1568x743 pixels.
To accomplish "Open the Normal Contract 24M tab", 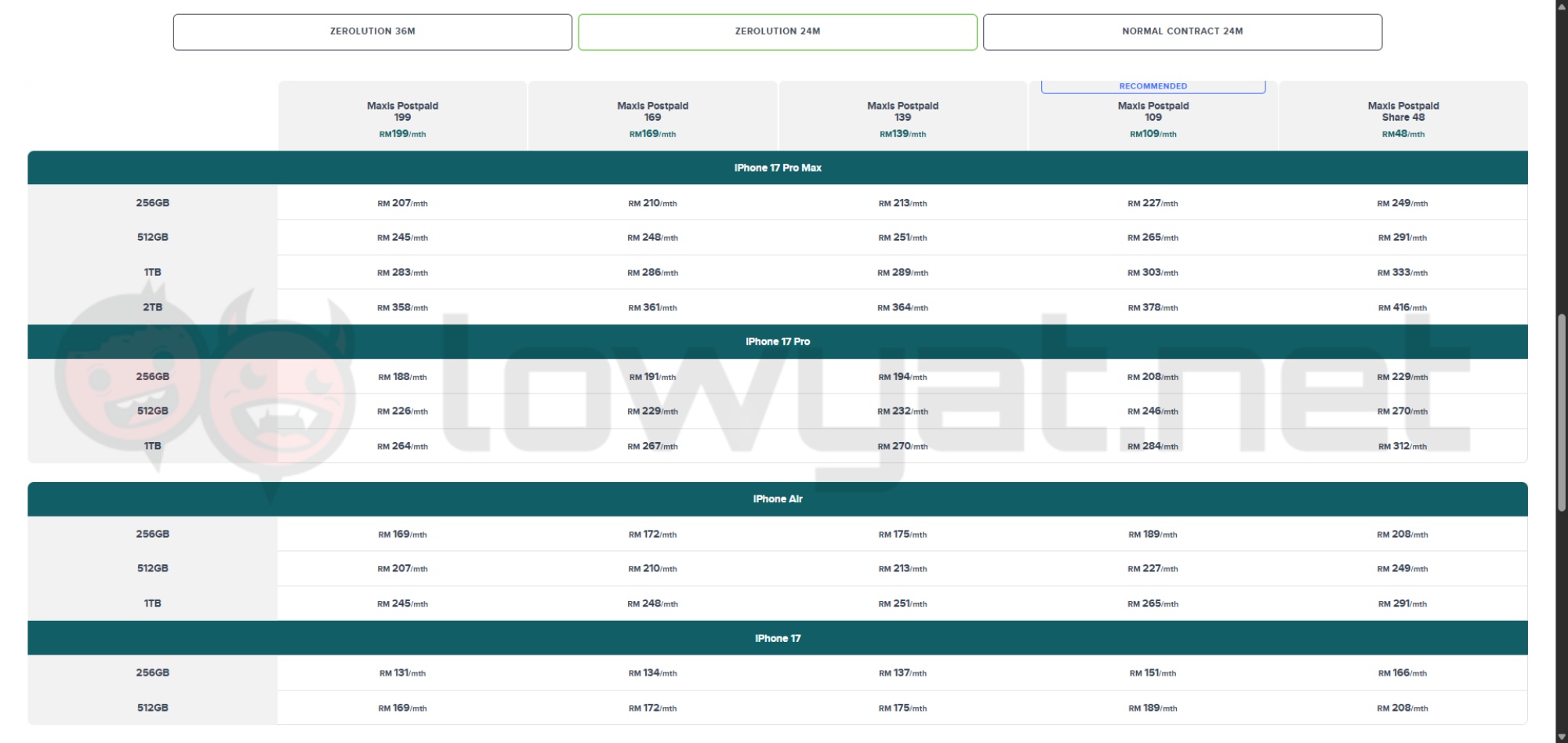I will [x=1182, y=32].
